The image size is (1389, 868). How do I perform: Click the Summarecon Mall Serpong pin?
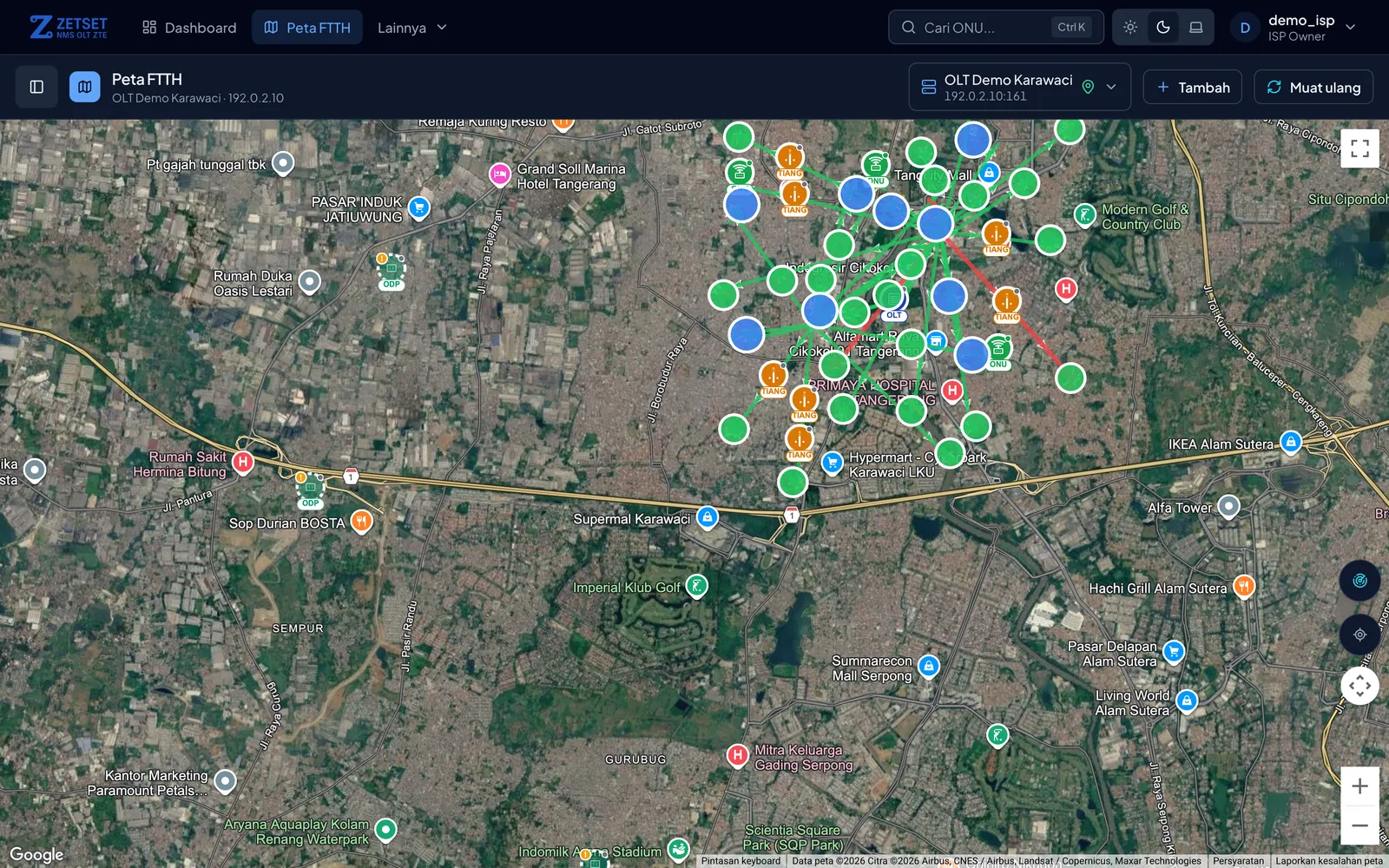tap(929, 667)
